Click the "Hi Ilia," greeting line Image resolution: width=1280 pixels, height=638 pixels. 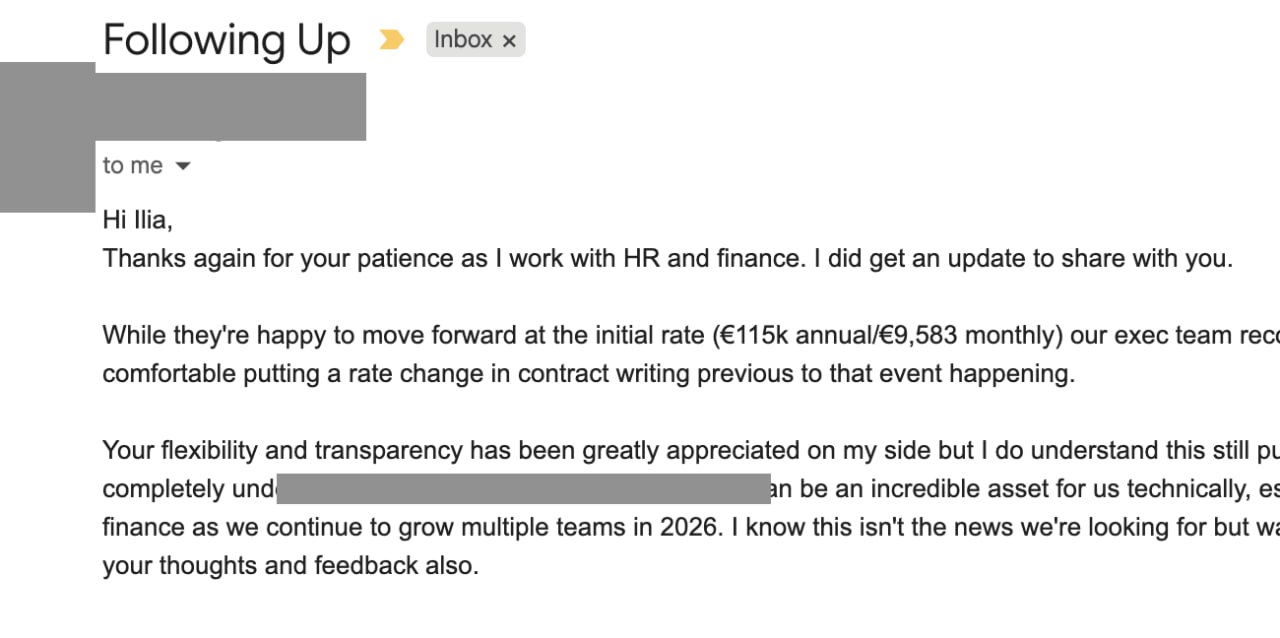145,220
